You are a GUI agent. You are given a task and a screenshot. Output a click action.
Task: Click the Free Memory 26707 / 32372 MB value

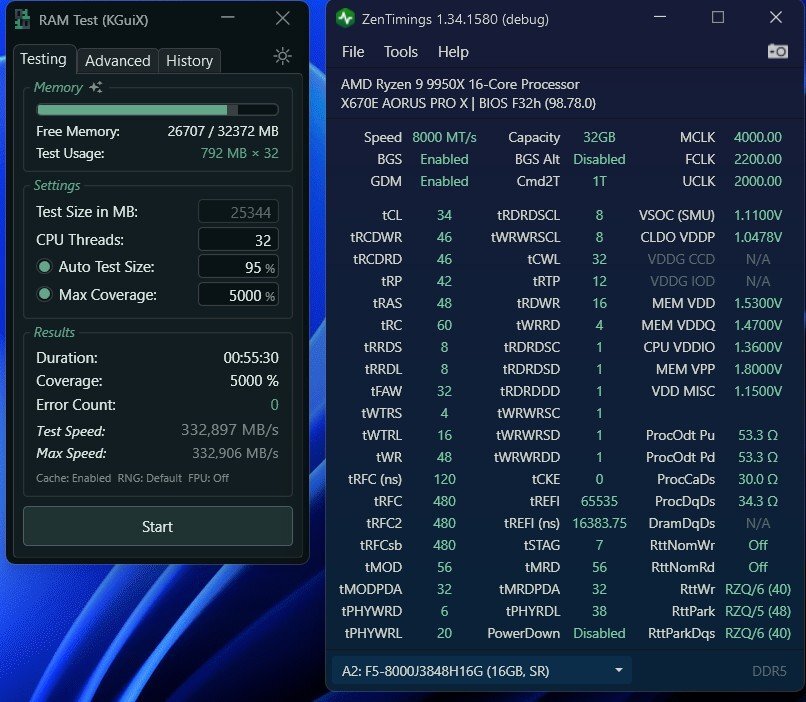[223, 132]
